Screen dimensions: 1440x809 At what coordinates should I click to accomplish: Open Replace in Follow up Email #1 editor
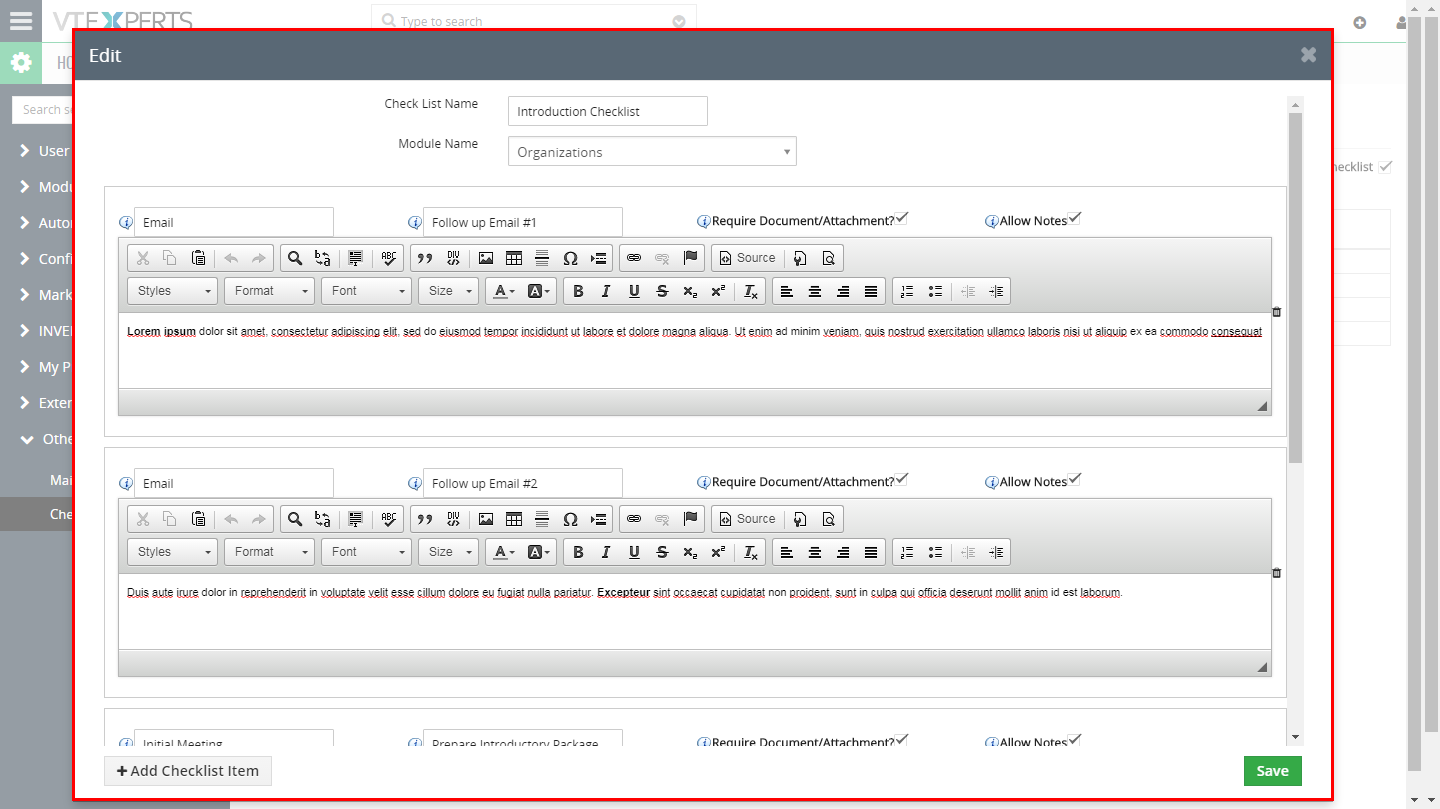[x=323, y=258]
